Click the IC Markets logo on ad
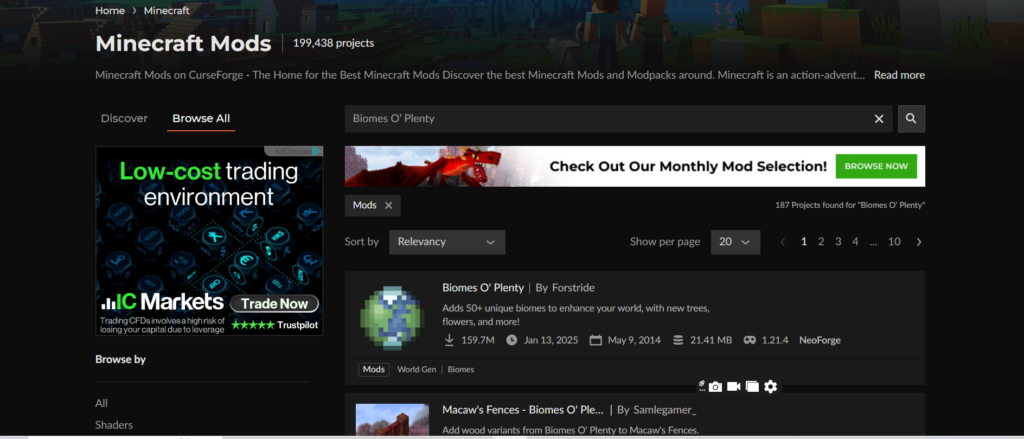Image resolution: width=1024 pixels, height=439 pixels. click(163, 302)
